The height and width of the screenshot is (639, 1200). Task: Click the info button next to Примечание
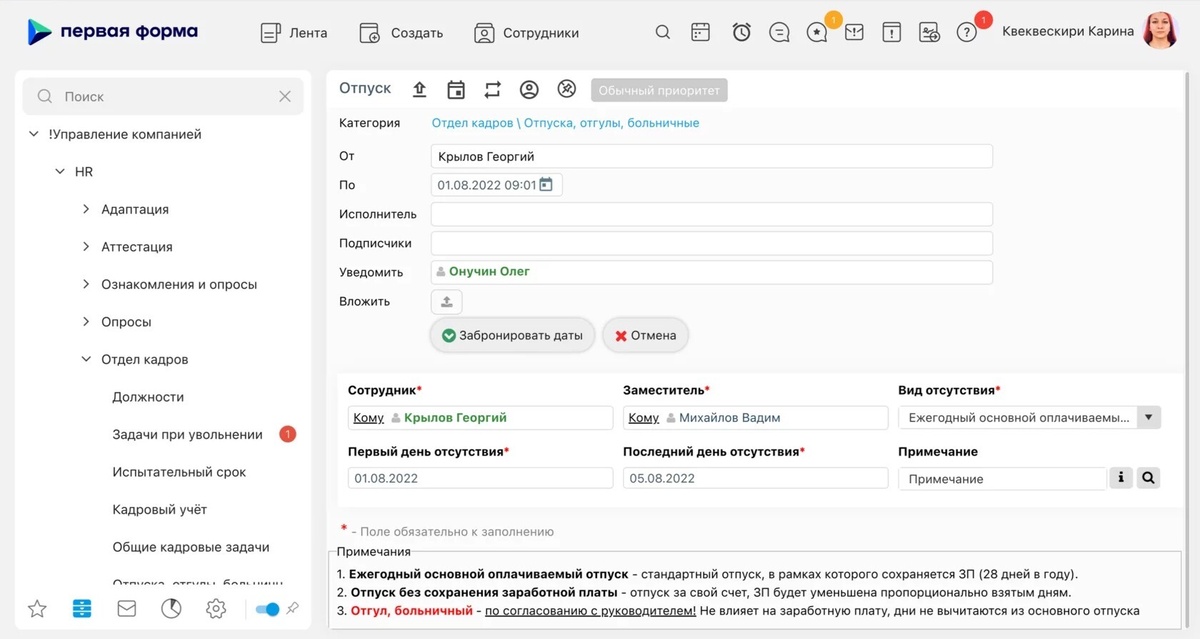pos(1121,478)
